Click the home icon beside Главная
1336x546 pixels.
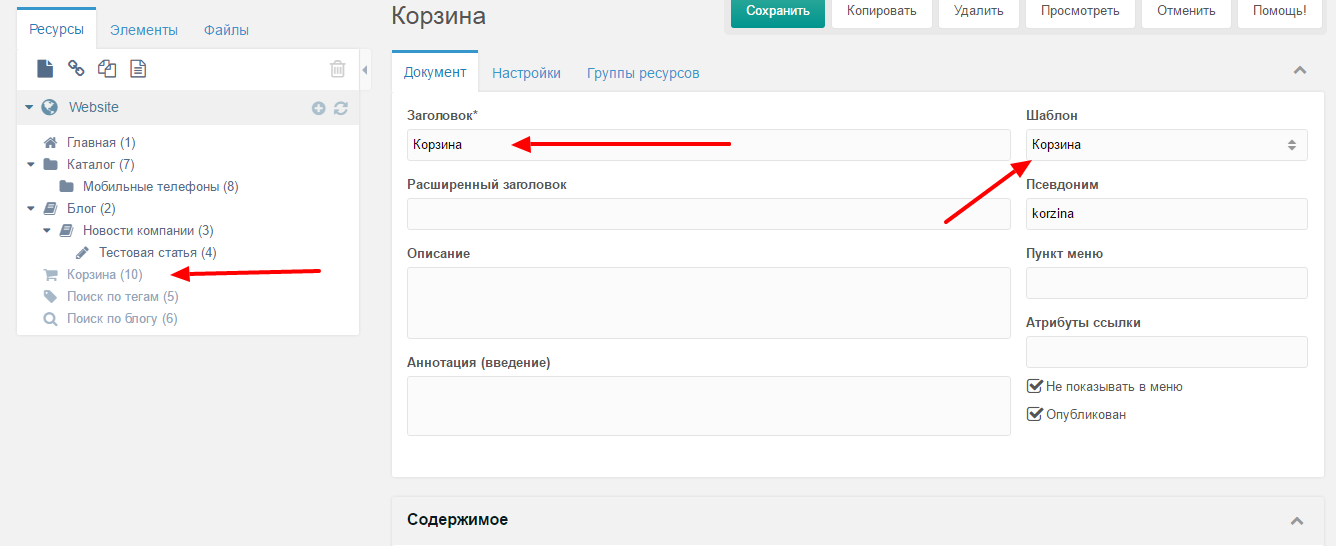(50, 142)
